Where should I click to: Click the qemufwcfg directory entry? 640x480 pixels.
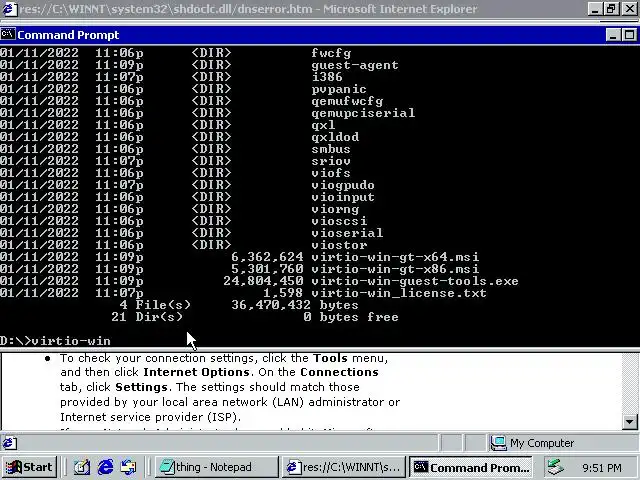click(x=347, y=101)
